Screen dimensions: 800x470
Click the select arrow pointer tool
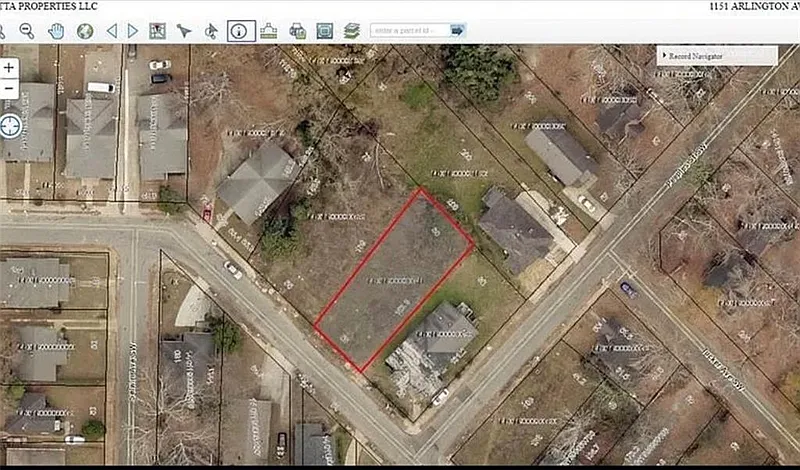click(x=184, y=31)
